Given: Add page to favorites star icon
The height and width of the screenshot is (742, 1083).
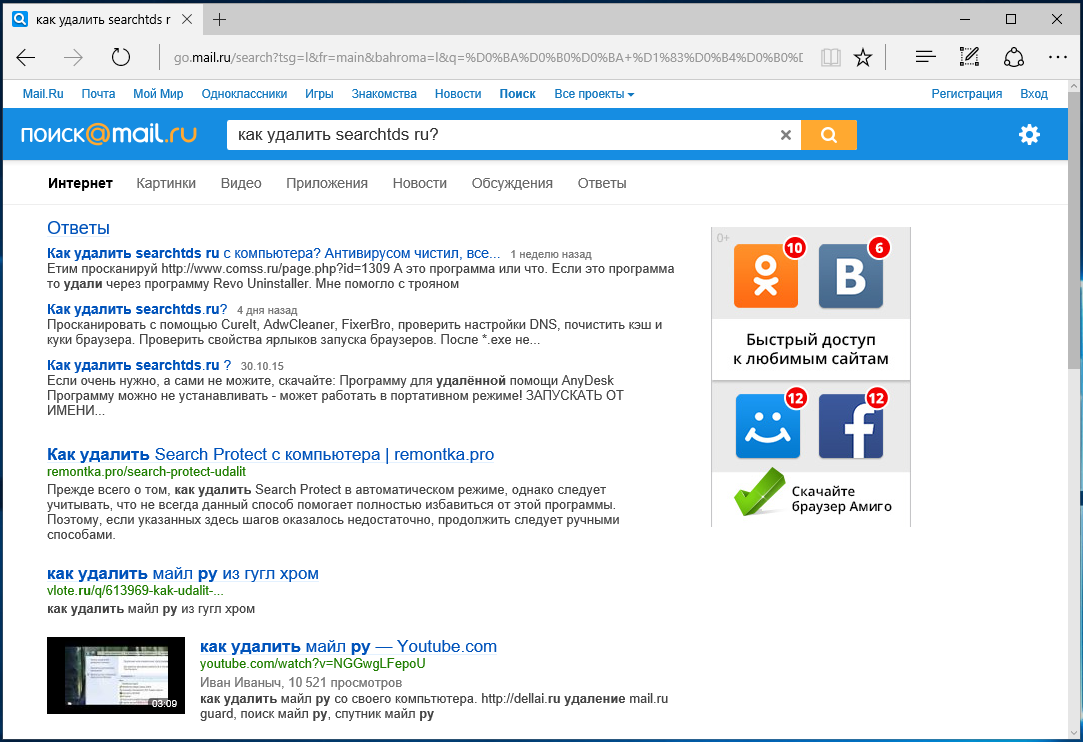Looking at the screenshot, I should coord(863,57).
